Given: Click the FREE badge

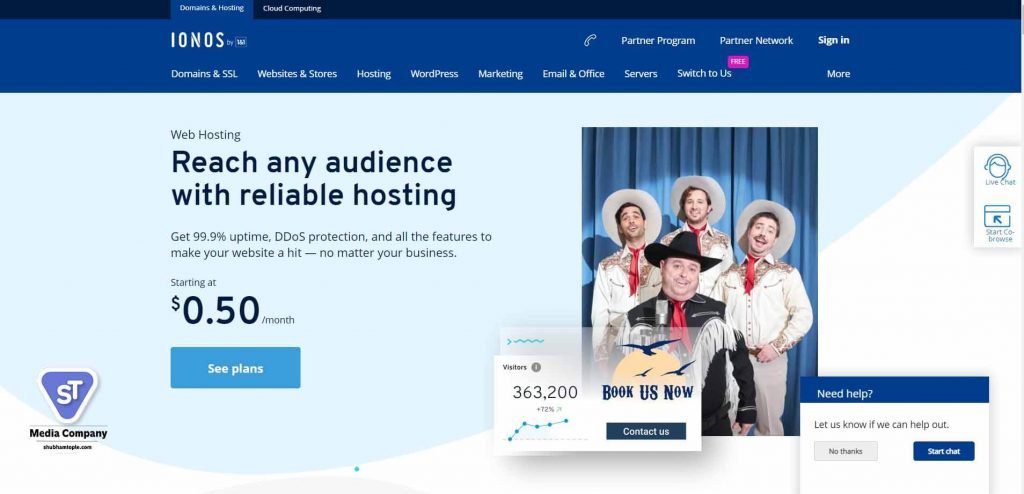Looking at the screenshot, I should (x=738, y=61).
